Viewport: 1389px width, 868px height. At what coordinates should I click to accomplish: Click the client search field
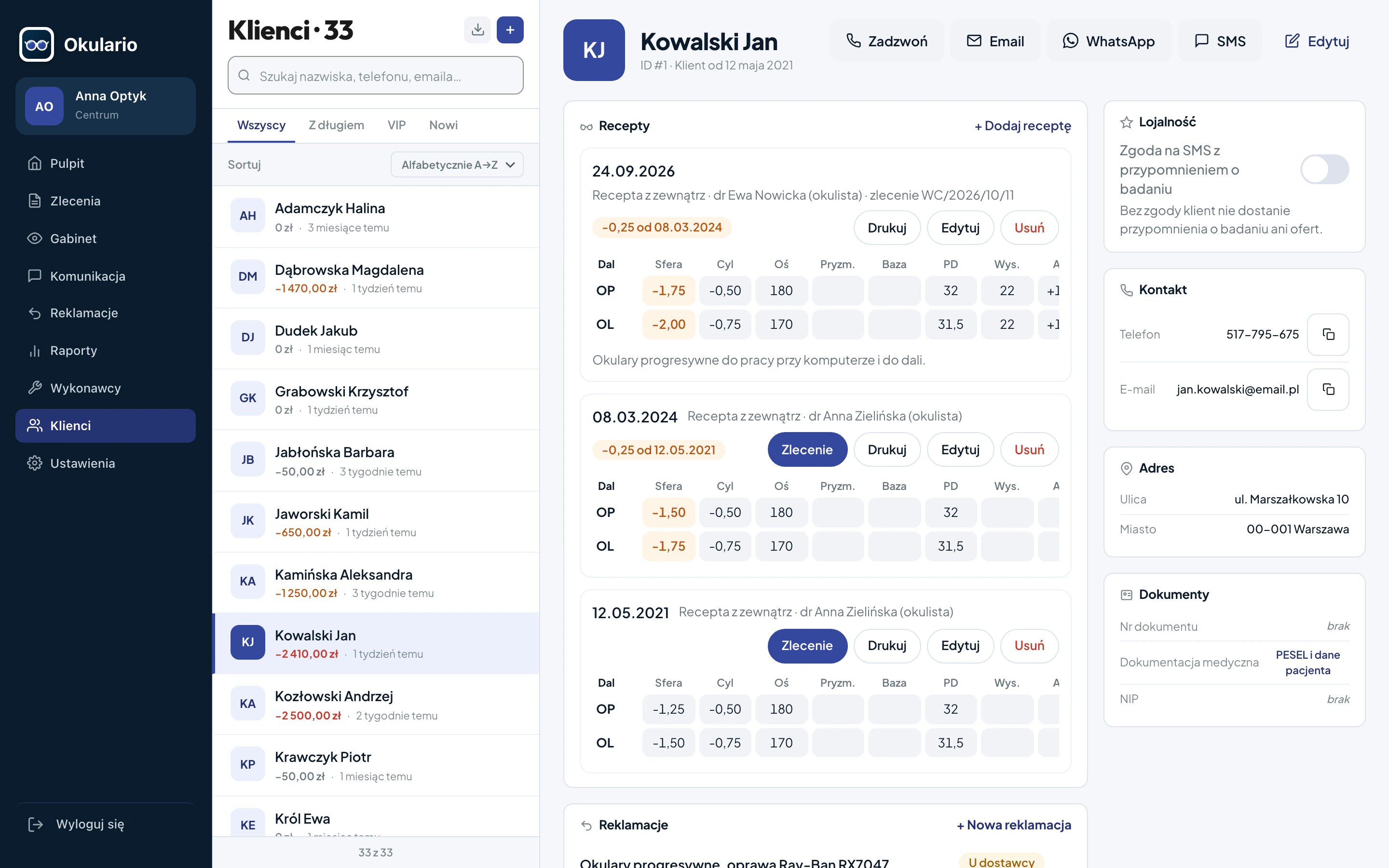(x=375, y=75)
